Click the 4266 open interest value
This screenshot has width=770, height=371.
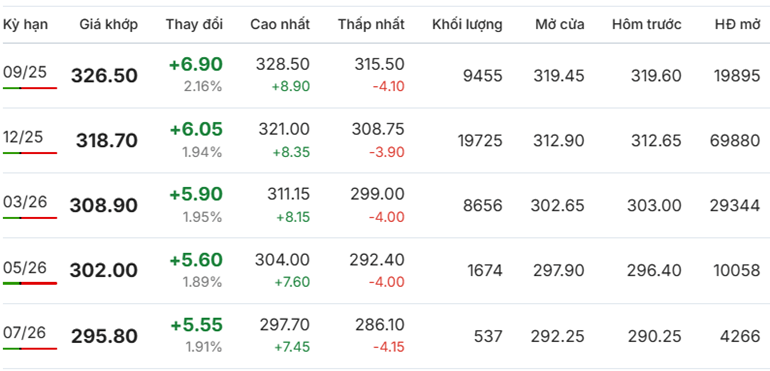click(x=740, y=337)
